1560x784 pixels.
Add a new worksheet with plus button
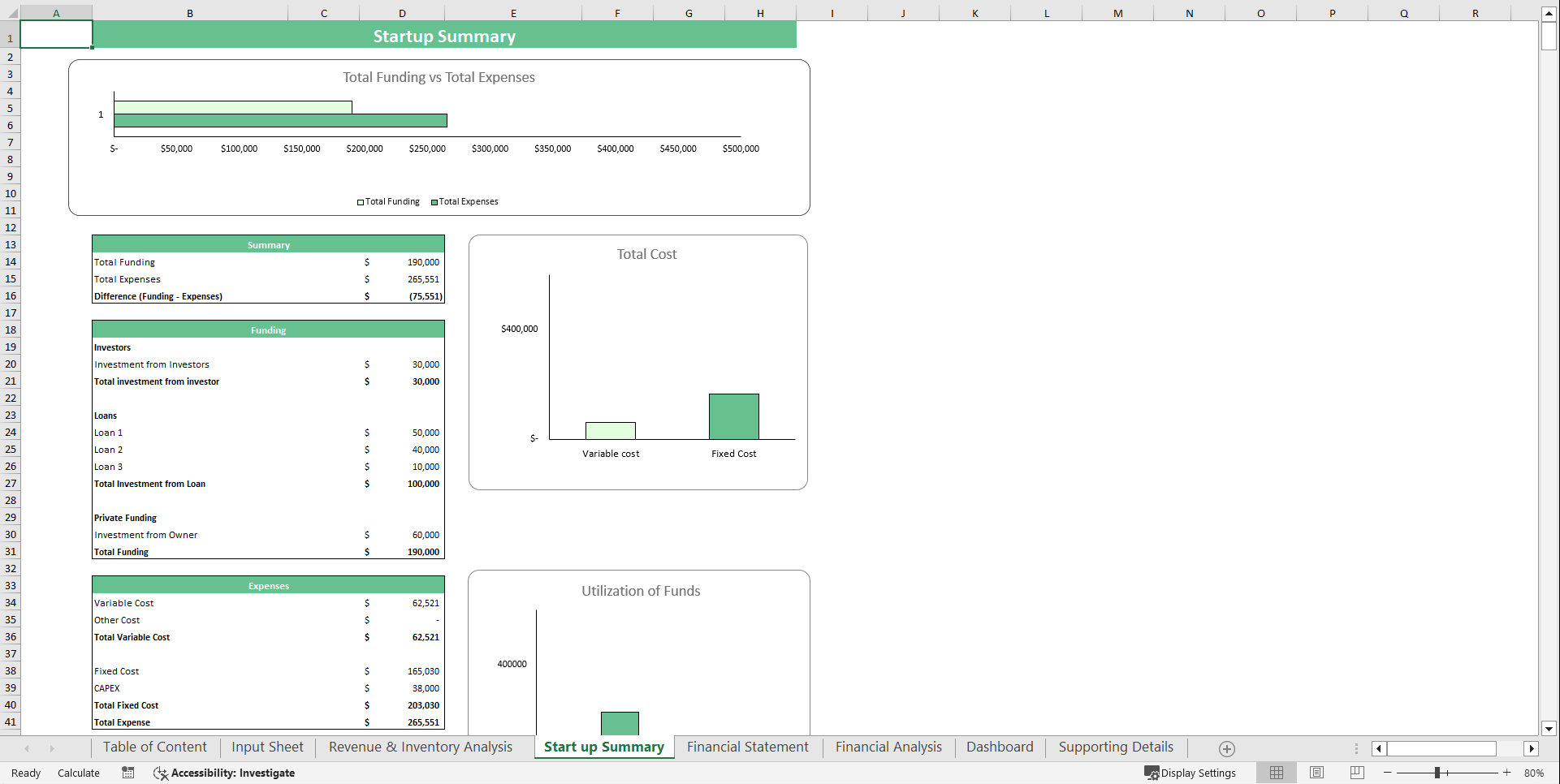coord(1227,748)
